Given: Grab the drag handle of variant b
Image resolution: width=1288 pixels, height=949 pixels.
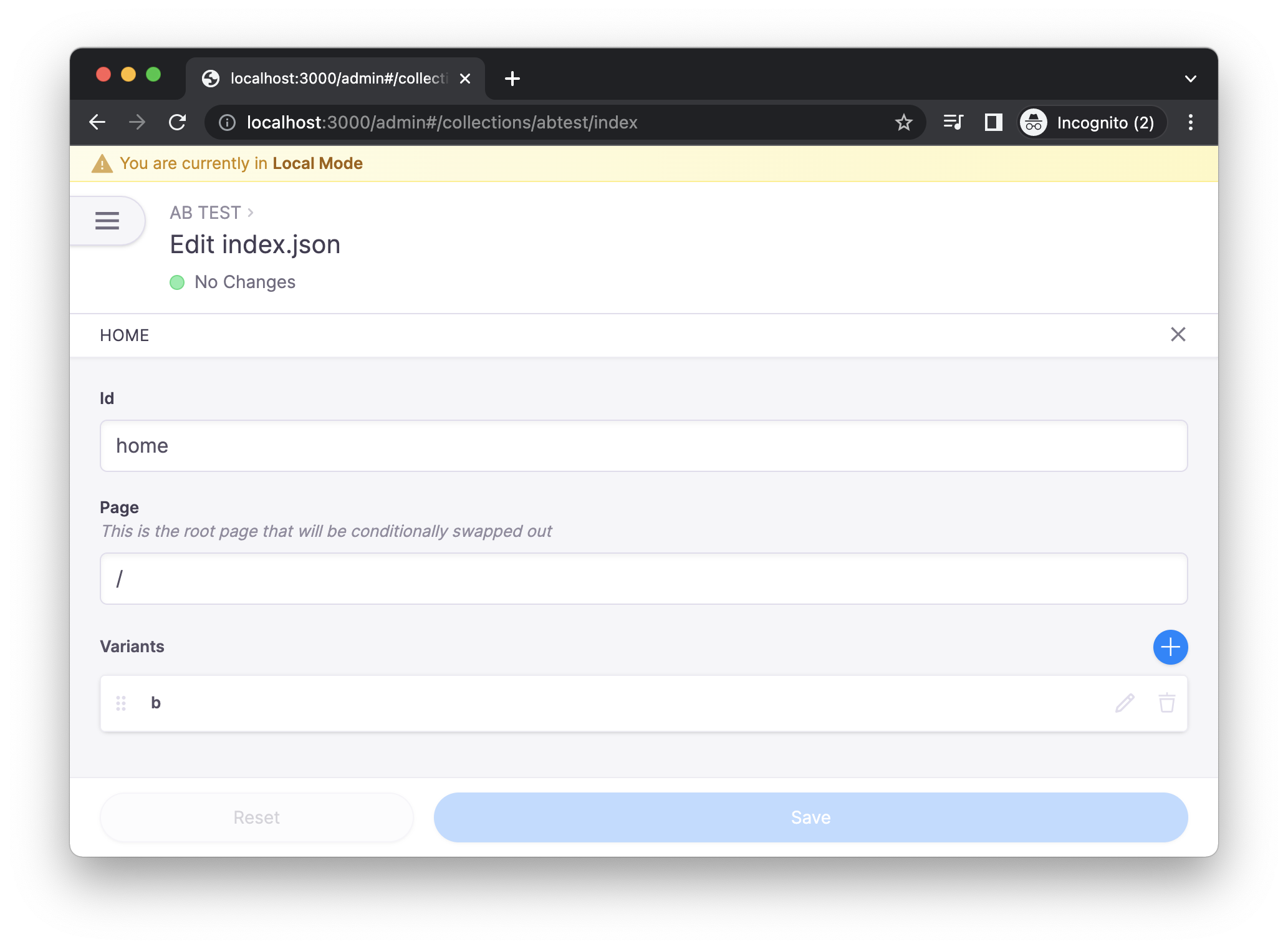Looking at the screenshot, I should coord(121,703).
